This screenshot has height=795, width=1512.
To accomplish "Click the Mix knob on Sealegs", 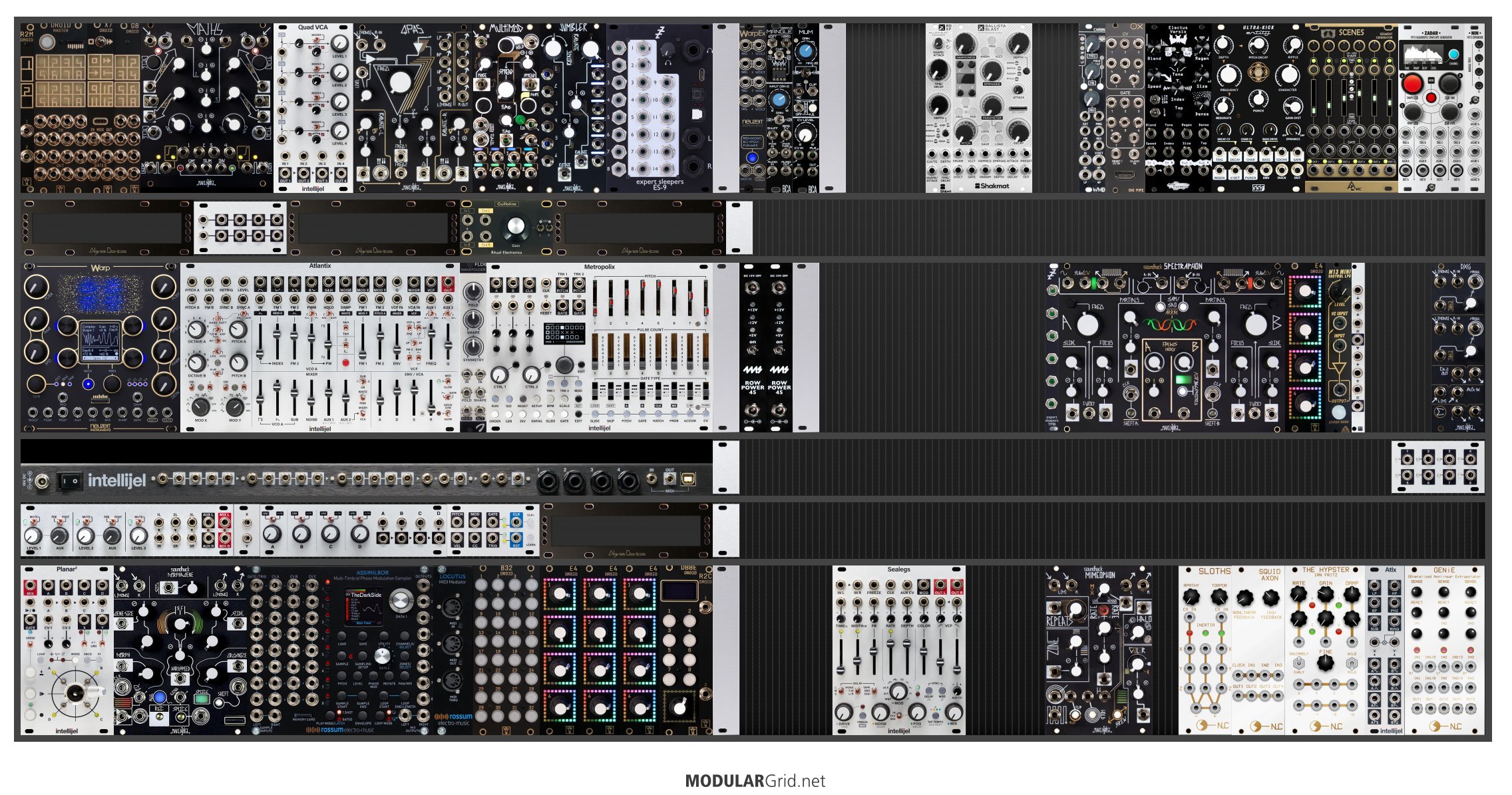I will click(x=954, y=711).
